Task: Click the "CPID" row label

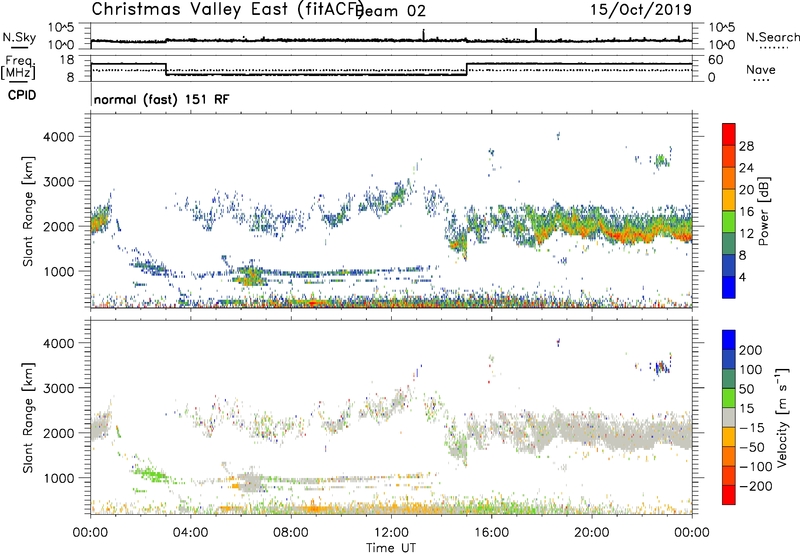Action: tap(22, 95)
